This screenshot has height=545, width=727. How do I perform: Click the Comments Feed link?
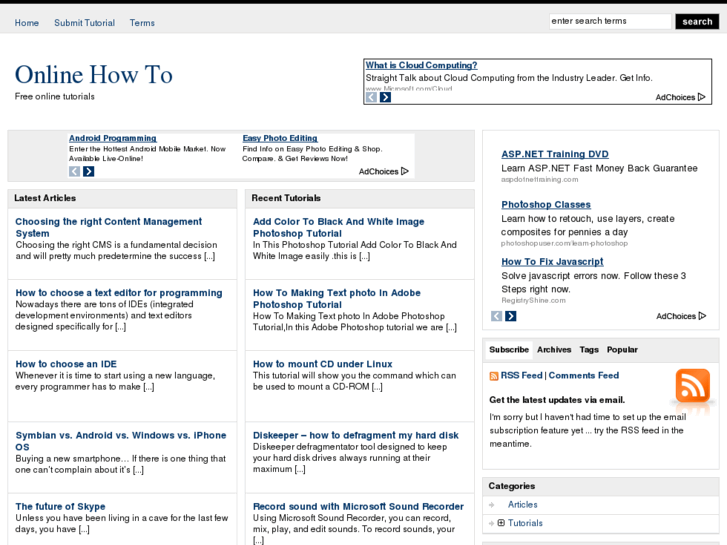584,375
